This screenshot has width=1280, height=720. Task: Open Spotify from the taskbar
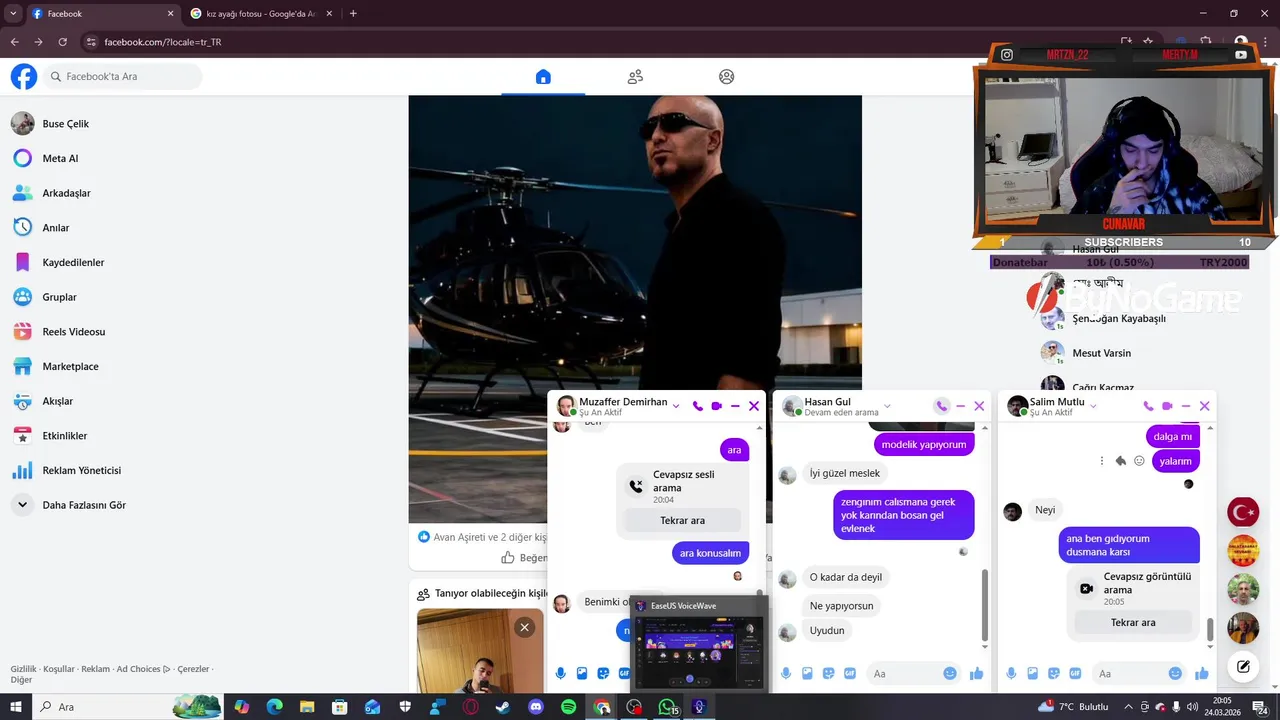[x=568, y=707]
